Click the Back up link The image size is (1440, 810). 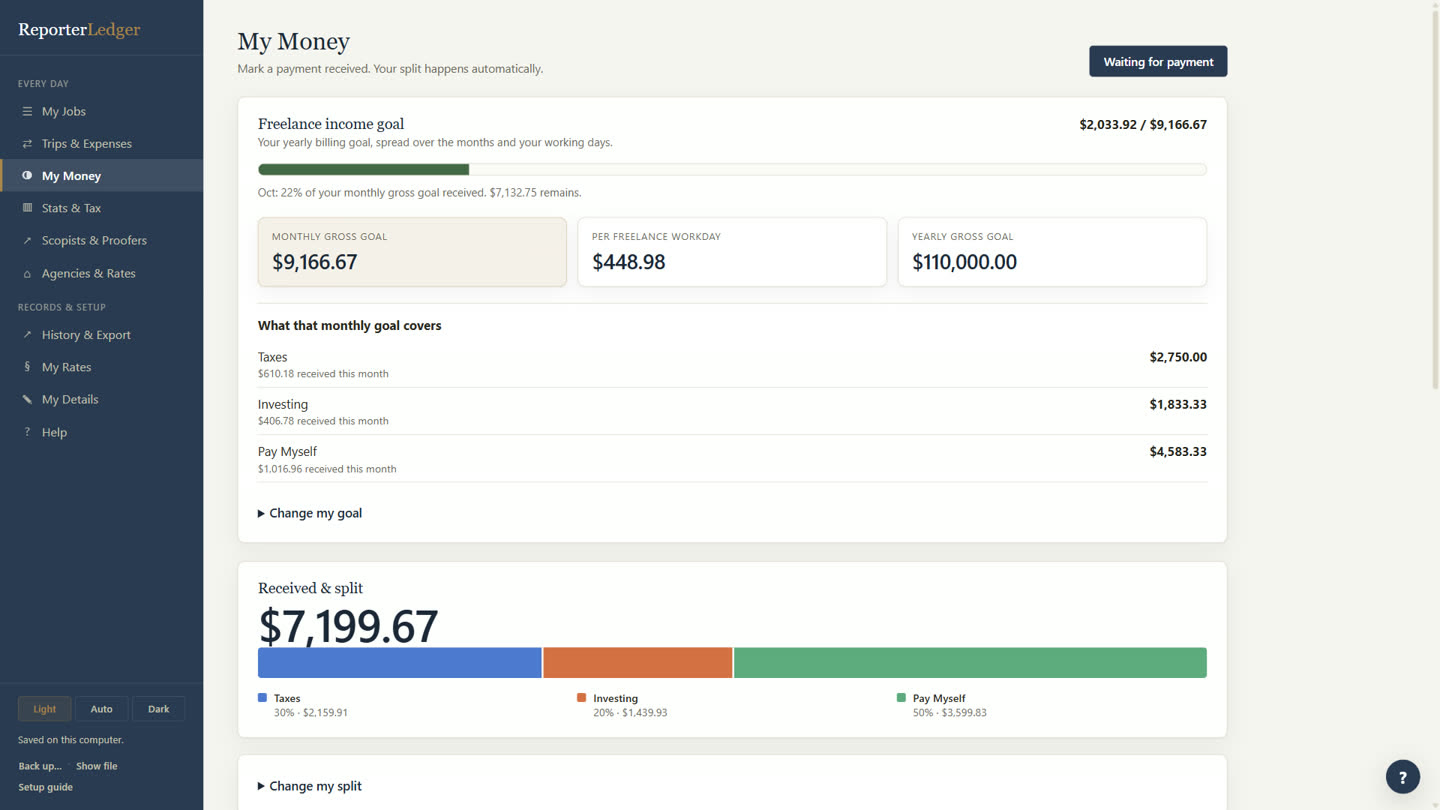point(40,766)
